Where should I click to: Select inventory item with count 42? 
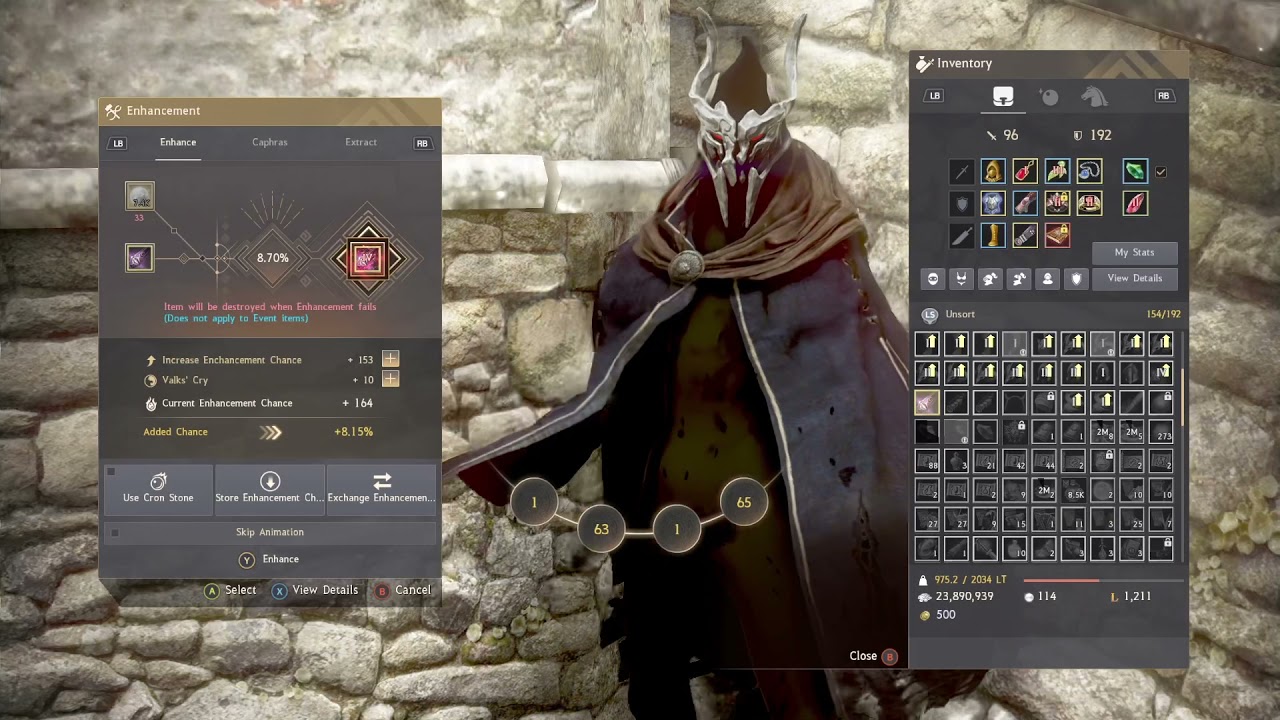tap(1015, 461)
